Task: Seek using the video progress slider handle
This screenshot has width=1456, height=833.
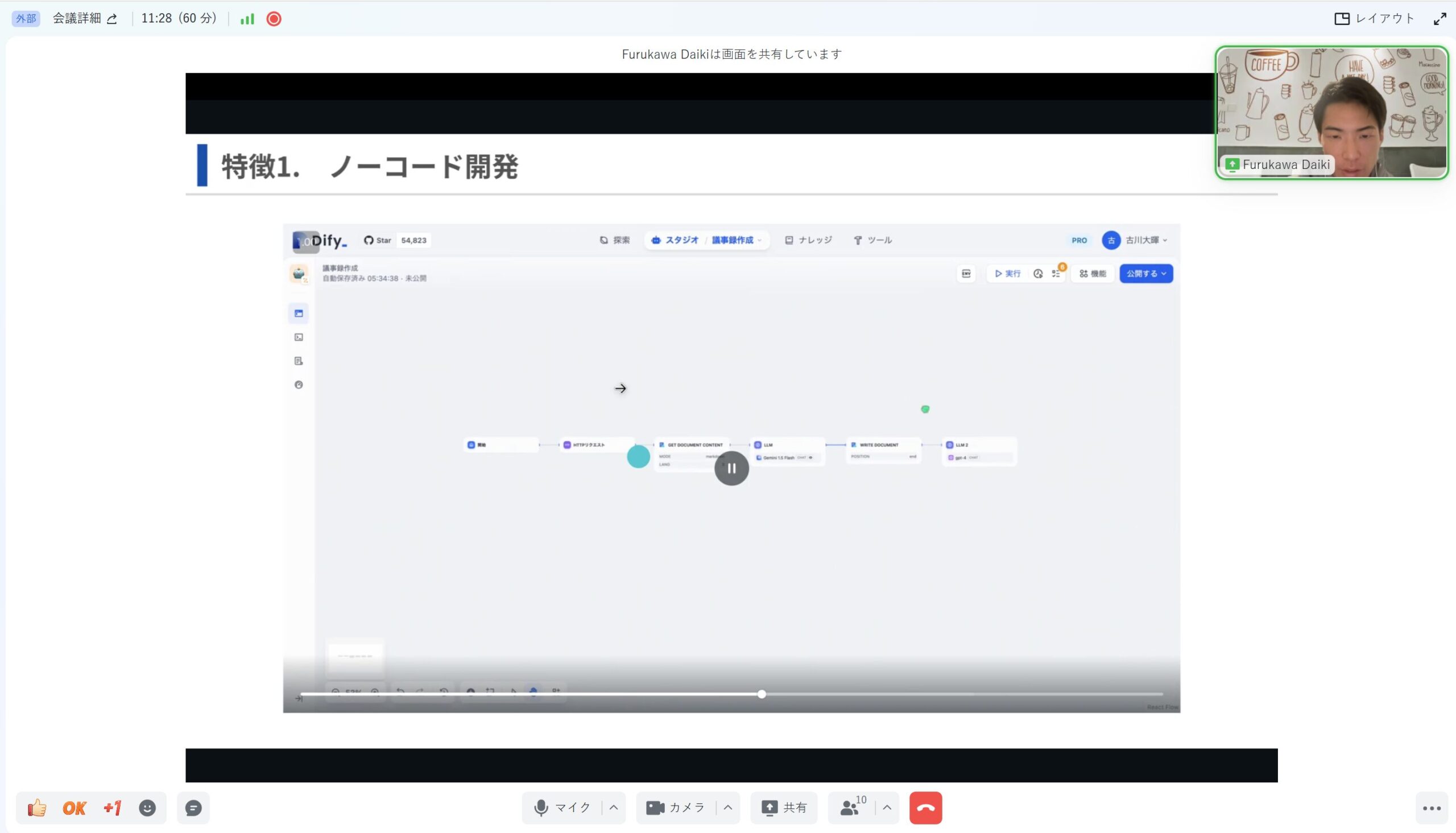Action: [x=762, y=694]
